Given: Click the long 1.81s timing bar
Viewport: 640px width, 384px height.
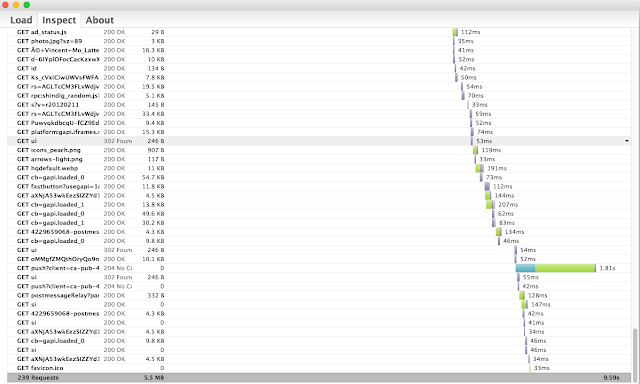Looking at the screenshot, I should [x=555, y=268].
